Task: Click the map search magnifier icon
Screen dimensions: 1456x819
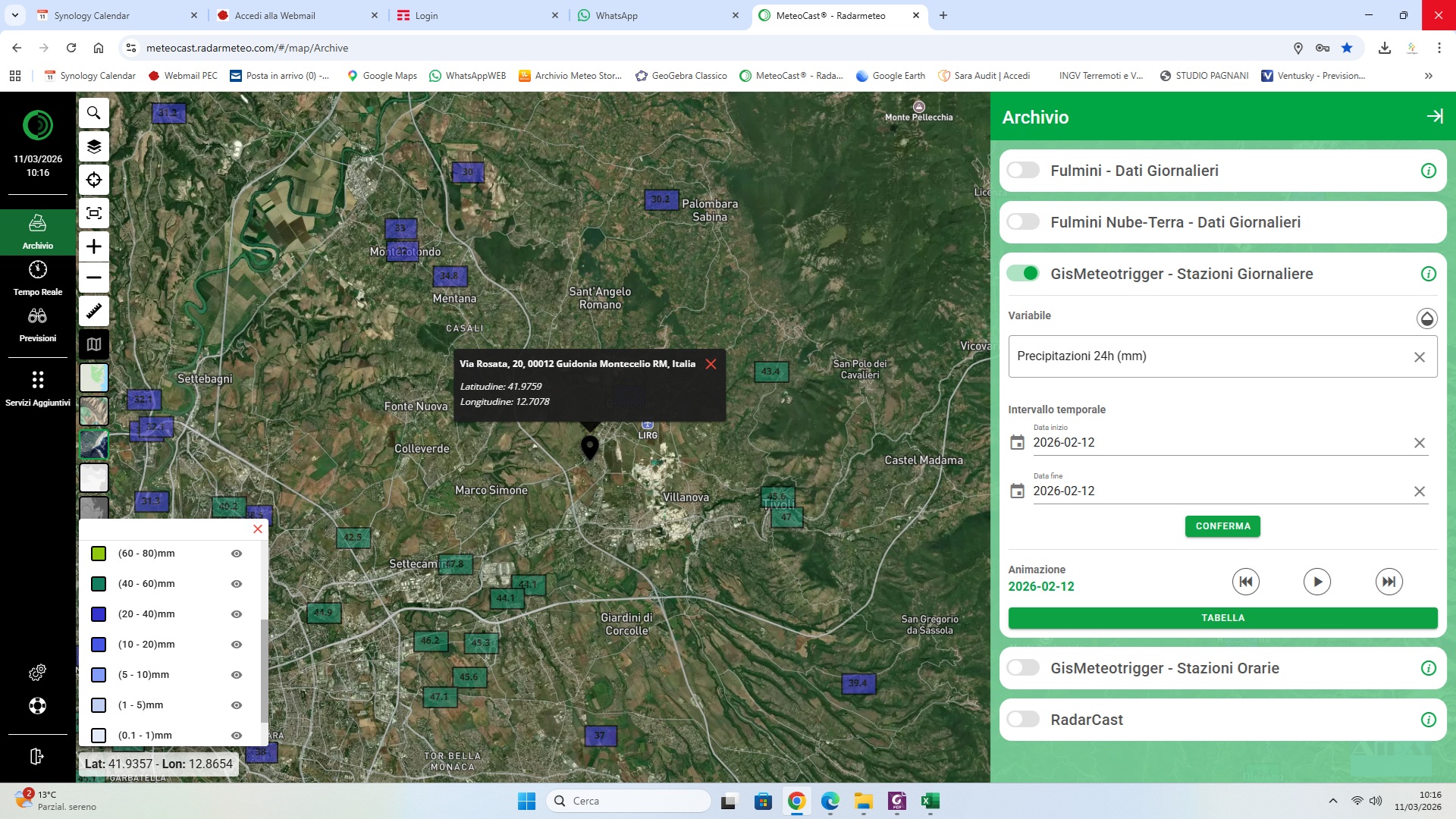Action: coord(94,113)
